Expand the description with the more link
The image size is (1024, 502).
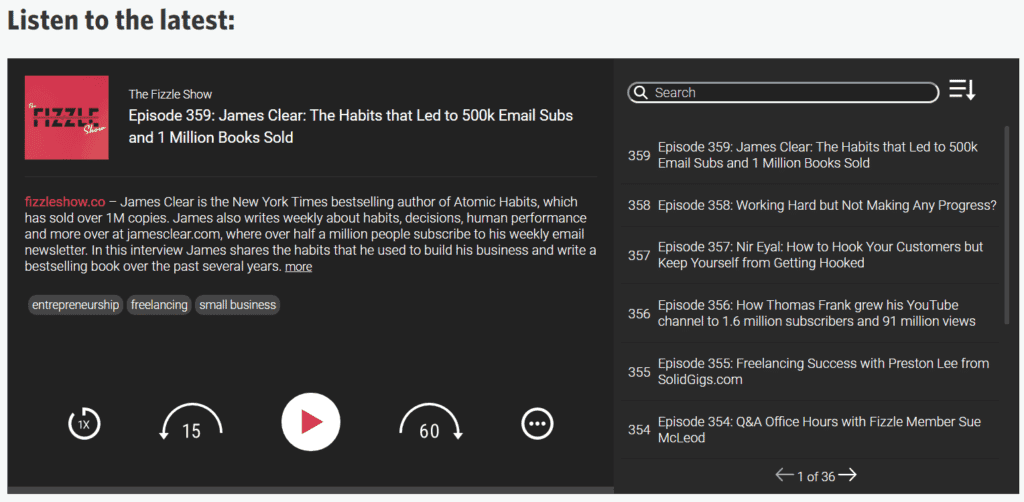click(298, 267)
